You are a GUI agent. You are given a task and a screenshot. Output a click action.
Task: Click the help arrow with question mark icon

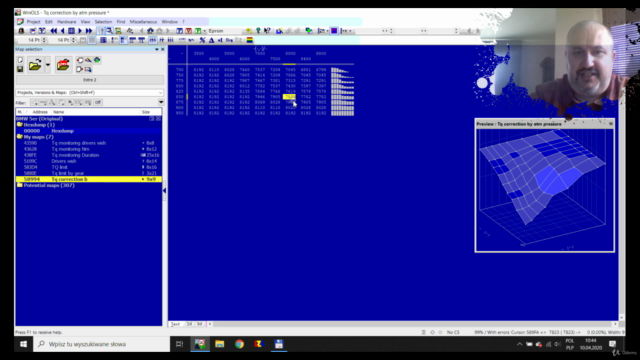[267, 31]
